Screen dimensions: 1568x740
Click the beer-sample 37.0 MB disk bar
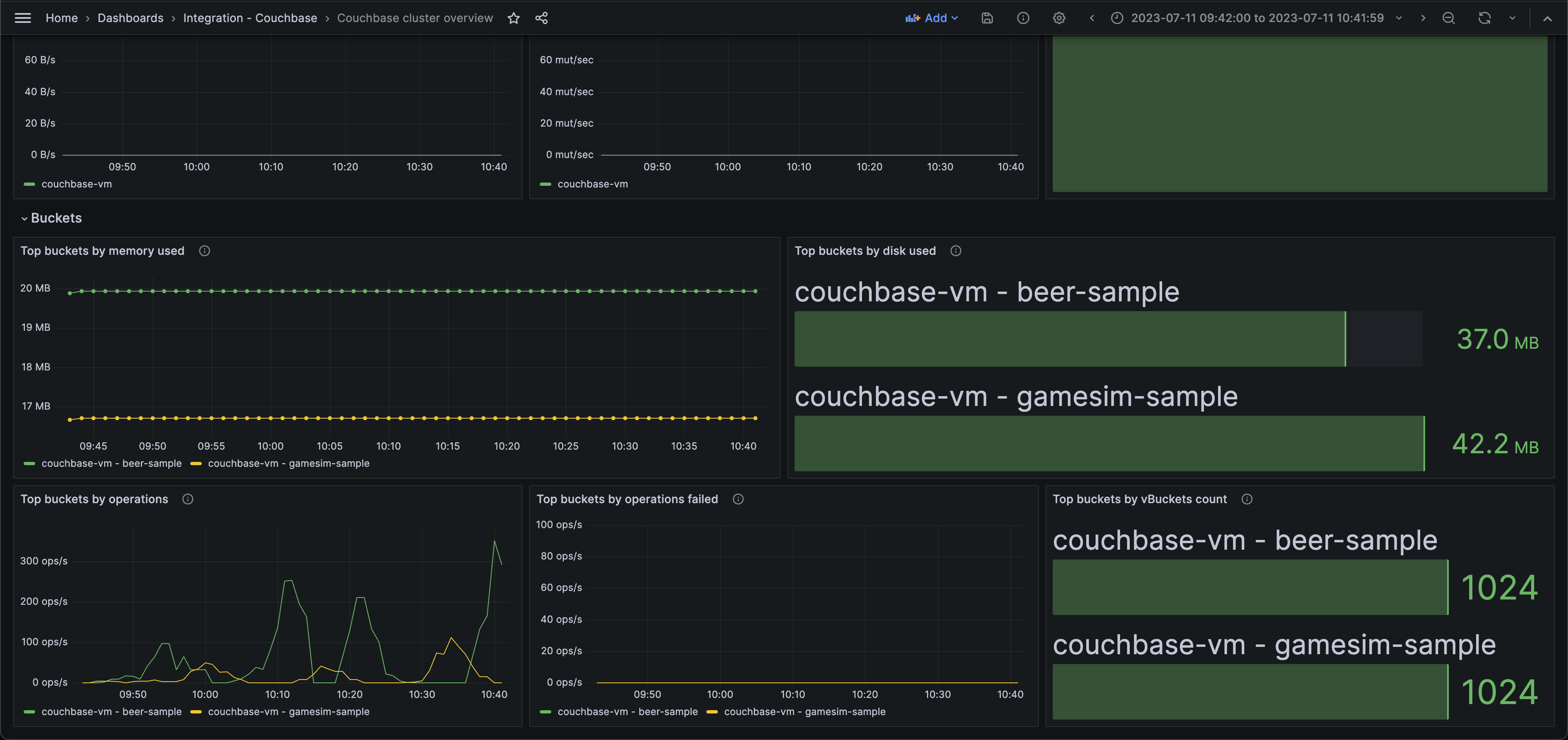click(x=1069, y=339)
